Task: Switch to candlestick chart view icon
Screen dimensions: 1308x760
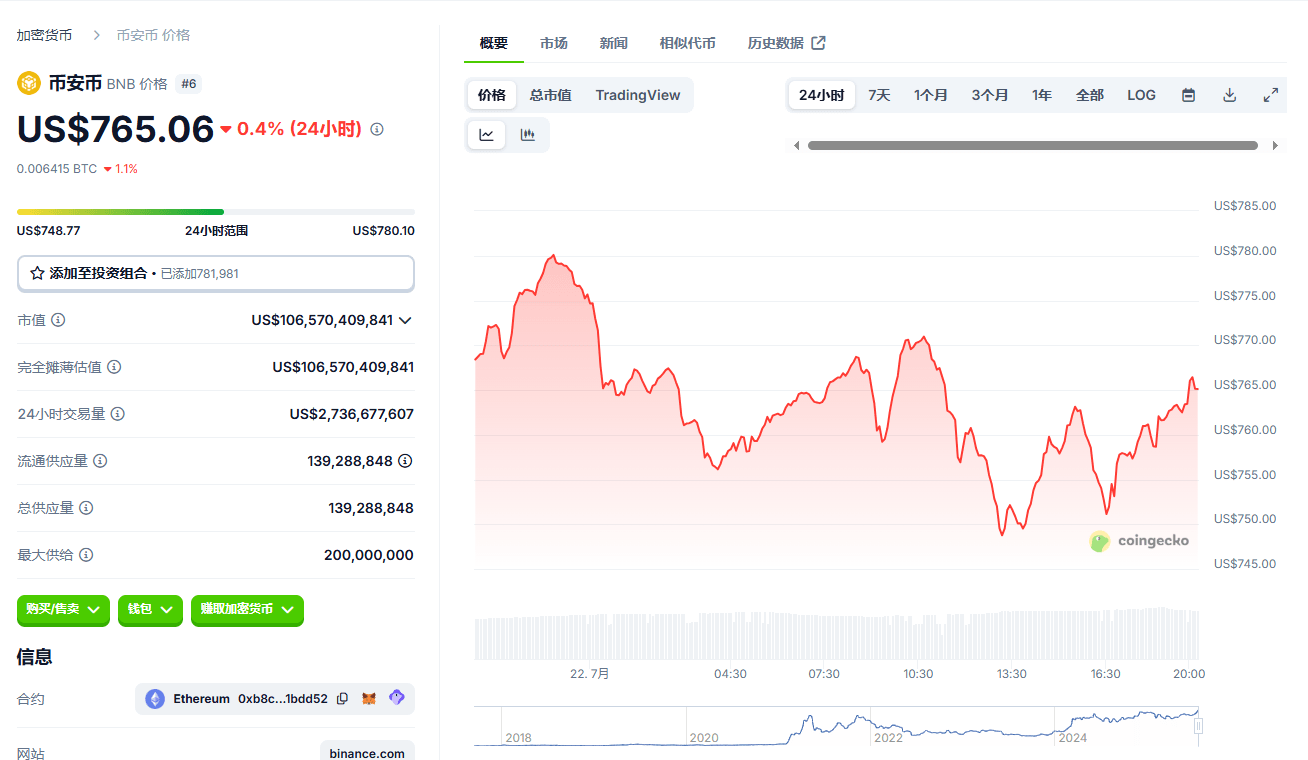Action: pyautogui.click(x=528, y=135)
